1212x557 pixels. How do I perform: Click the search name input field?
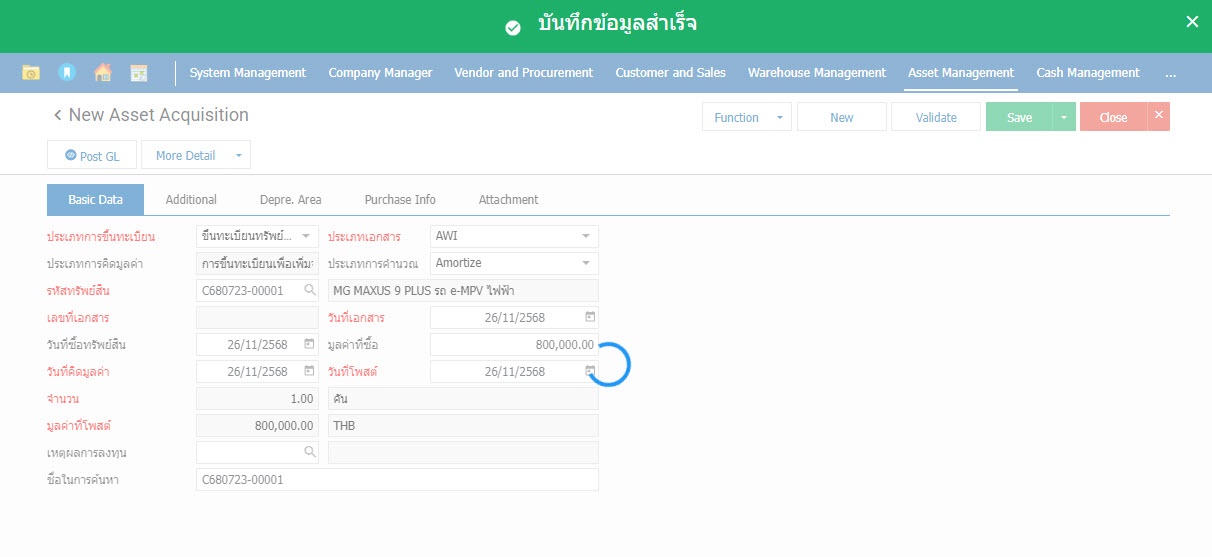click(x=396, y=480)
